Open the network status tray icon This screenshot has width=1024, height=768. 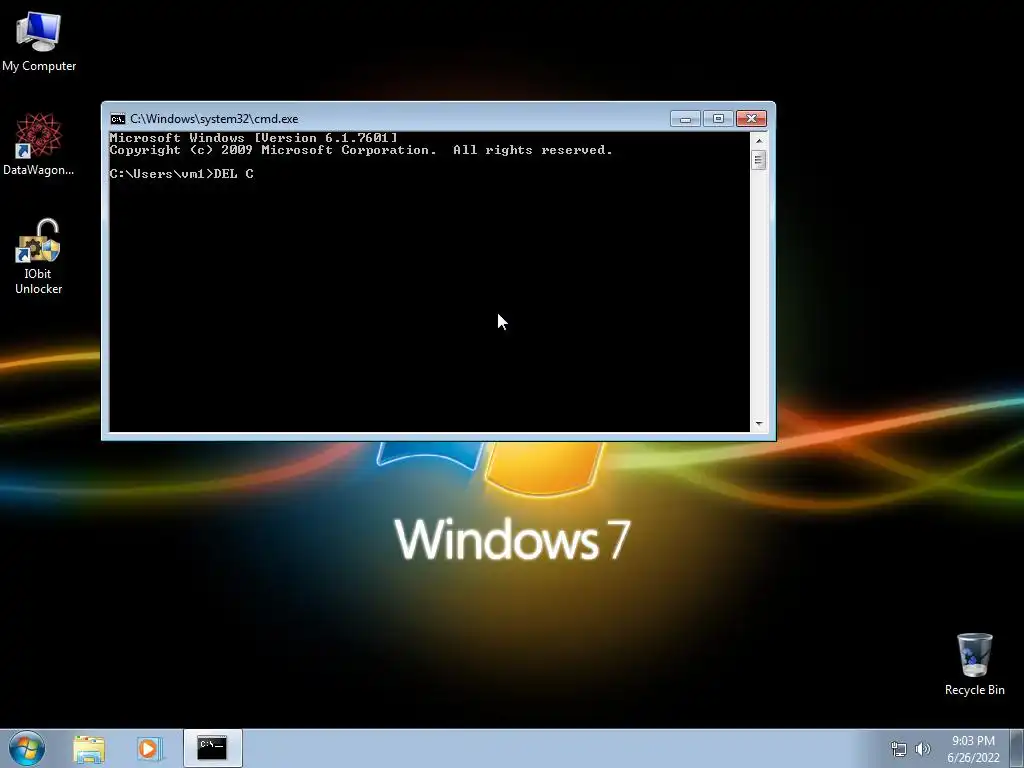[x=899, y=749]
